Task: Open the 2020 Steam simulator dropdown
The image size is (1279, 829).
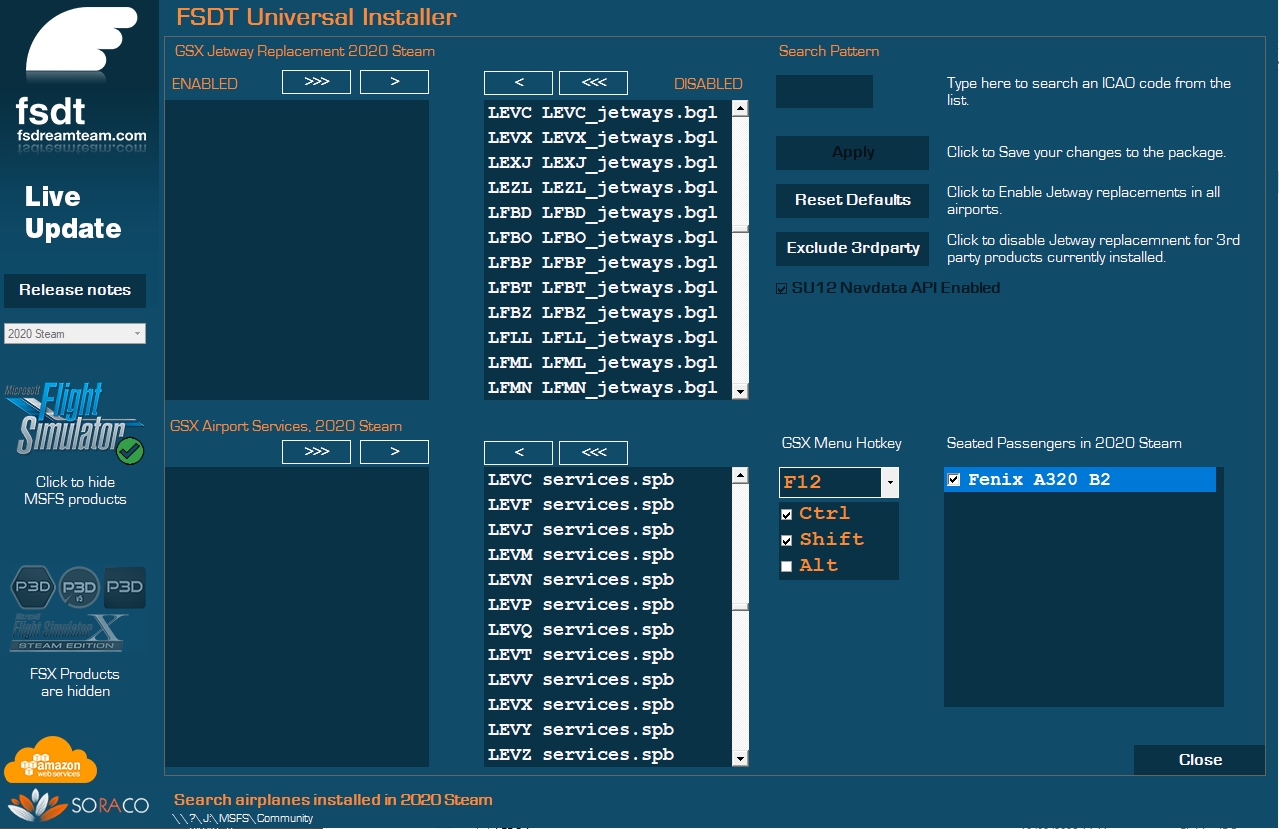Action: tap(75, 334)
